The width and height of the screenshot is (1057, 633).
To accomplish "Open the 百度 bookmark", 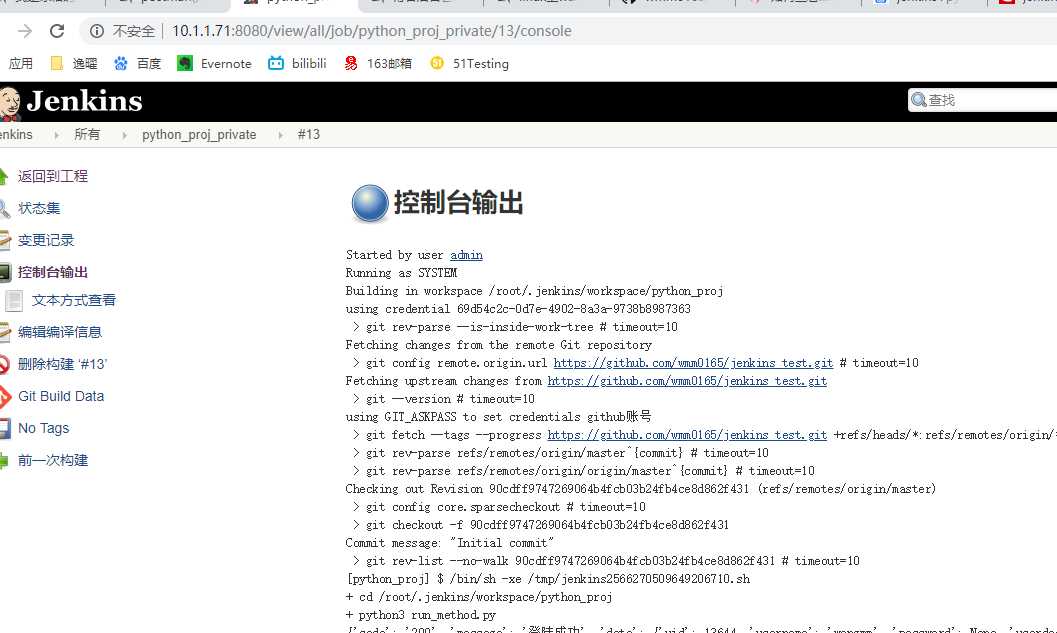I will click(138, 63).
